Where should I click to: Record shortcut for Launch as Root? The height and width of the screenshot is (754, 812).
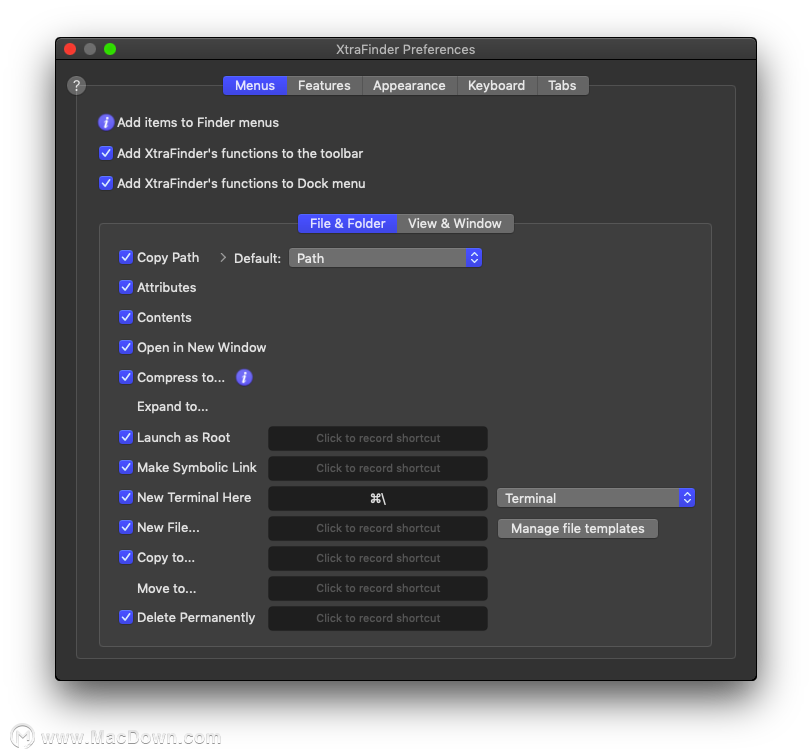tap(378, 438)
